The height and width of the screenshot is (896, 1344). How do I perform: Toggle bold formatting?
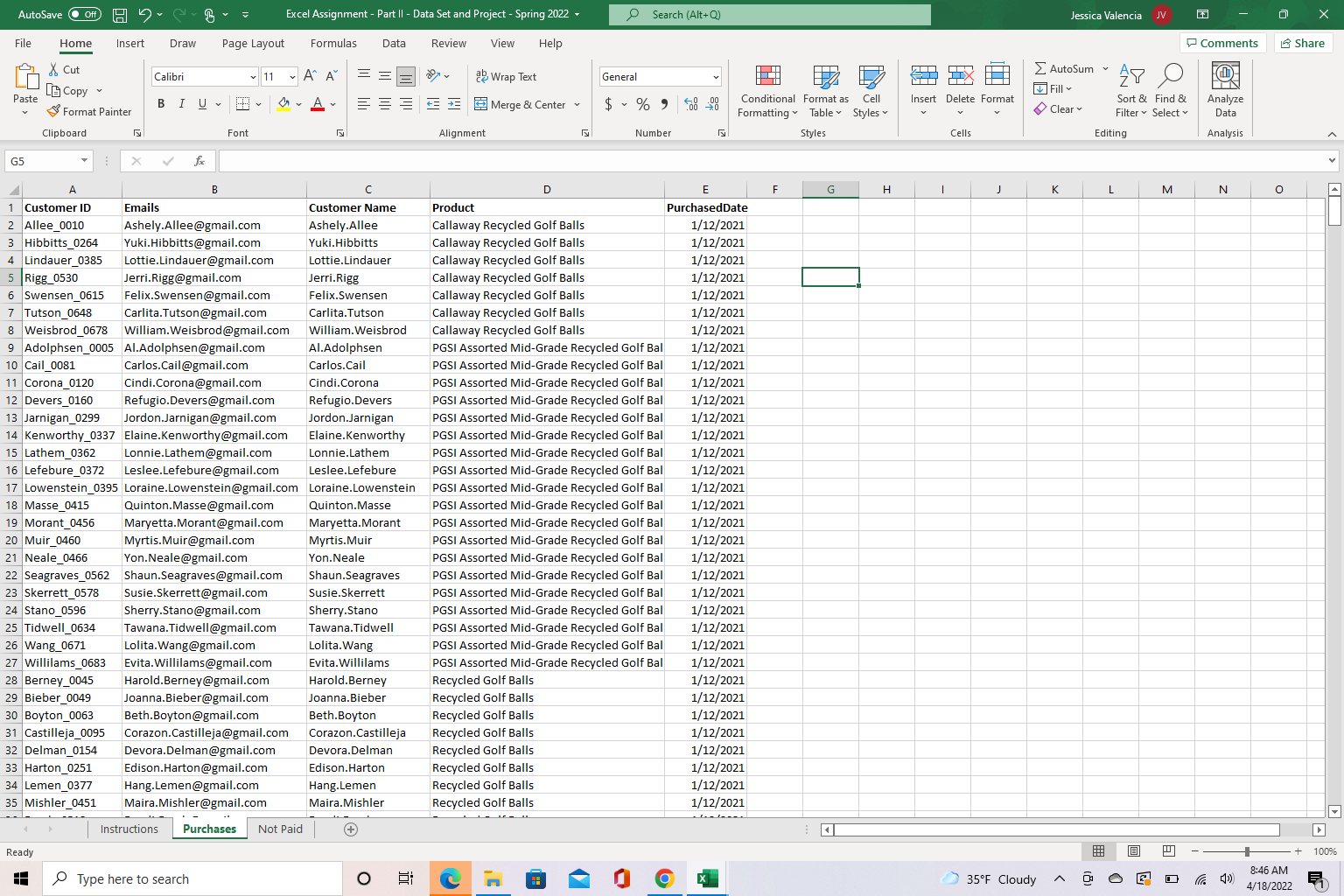point(161,103)
